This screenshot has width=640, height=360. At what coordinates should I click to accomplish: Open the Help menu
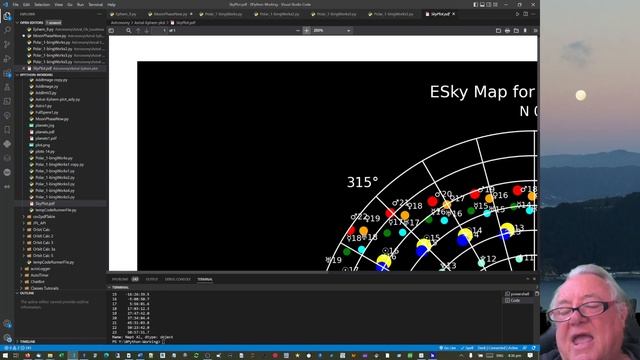(111, 4)
